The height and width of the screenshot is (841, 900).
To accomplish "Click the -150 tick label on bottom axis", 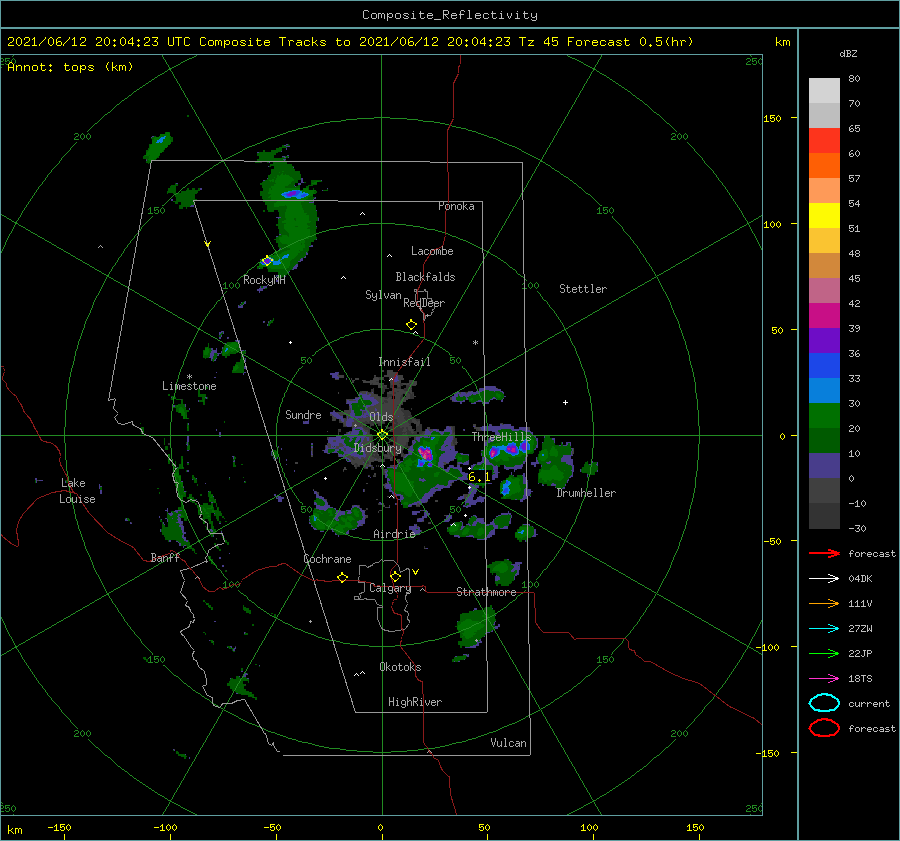I will tap(59, 827).
